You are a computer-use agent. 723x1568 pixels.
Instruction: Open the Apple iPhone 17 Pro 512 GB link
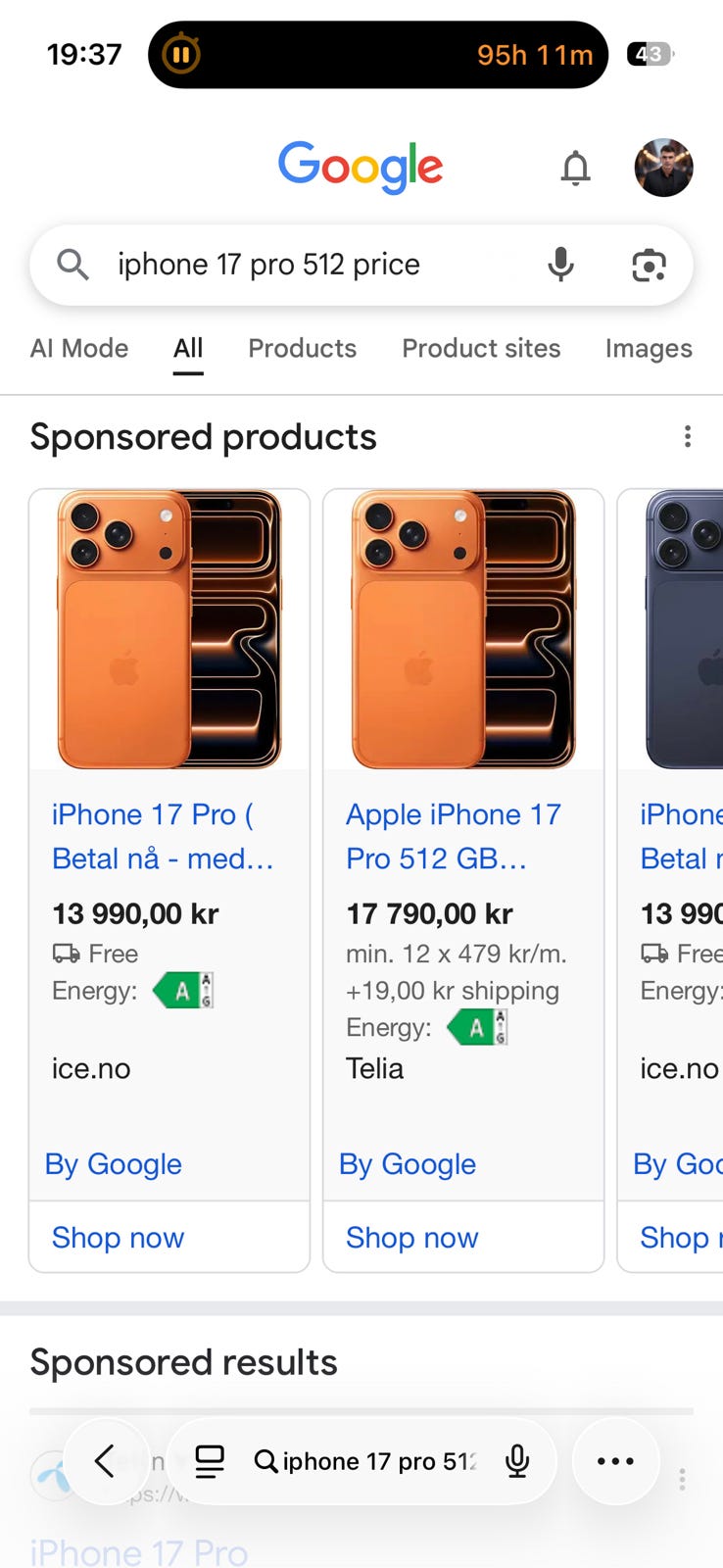tap(453, 836)
